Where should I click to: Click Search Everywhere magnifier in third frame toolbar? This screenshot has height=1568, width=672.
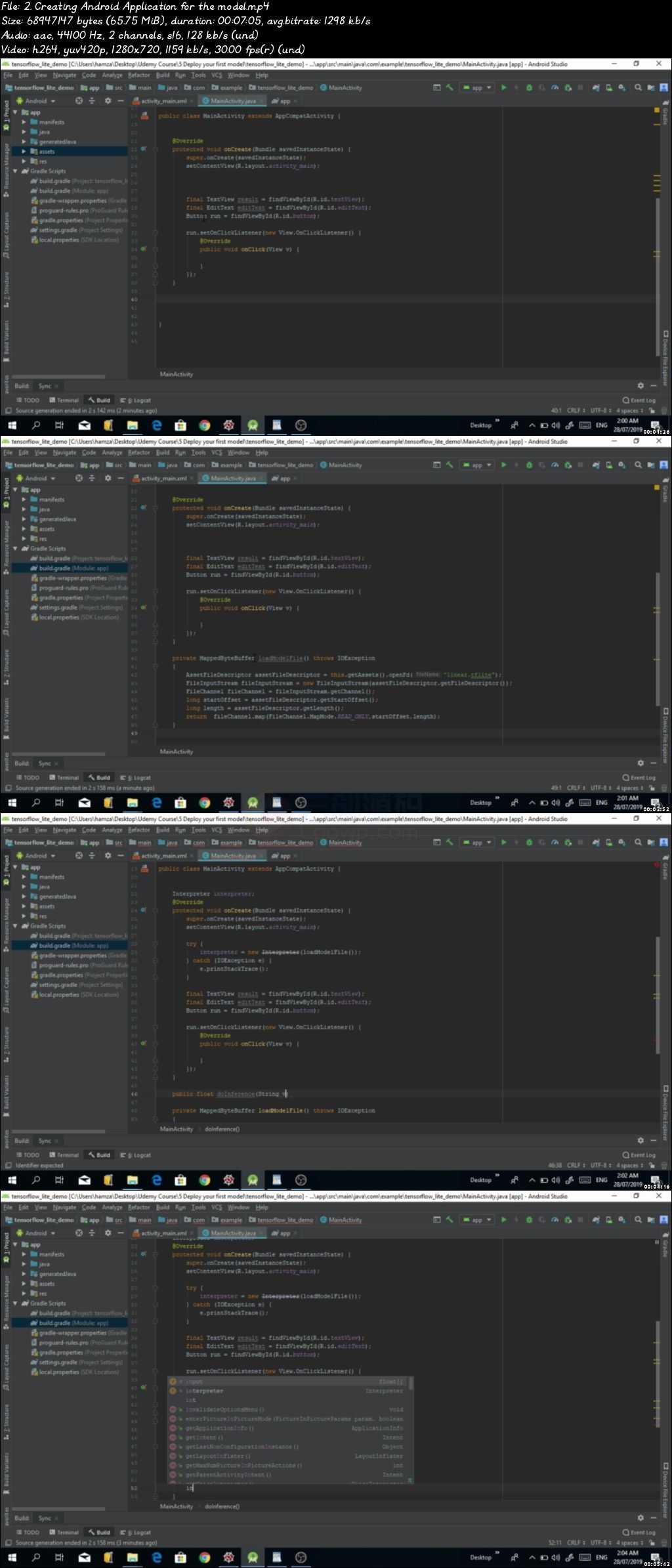click(x=638, y=842)
